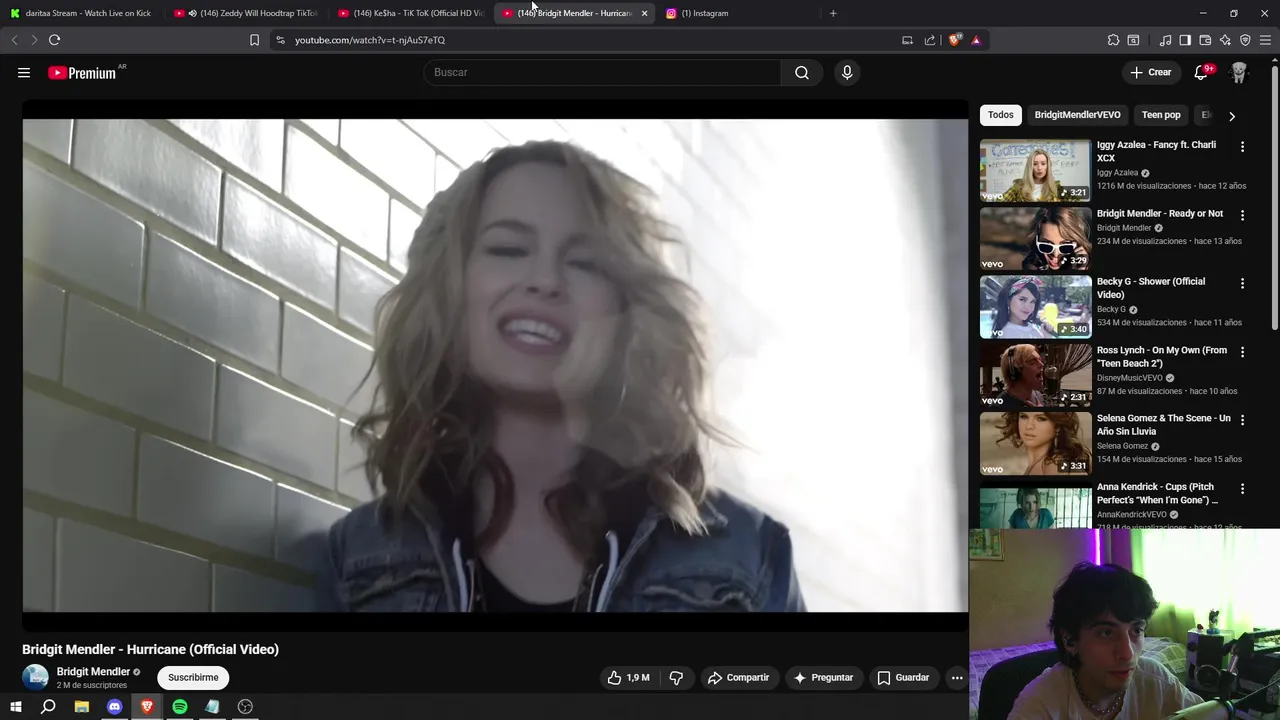Click the address bar URL
Image resolution: width=1280 pixels, height=720 pixels.
point(370,40)
